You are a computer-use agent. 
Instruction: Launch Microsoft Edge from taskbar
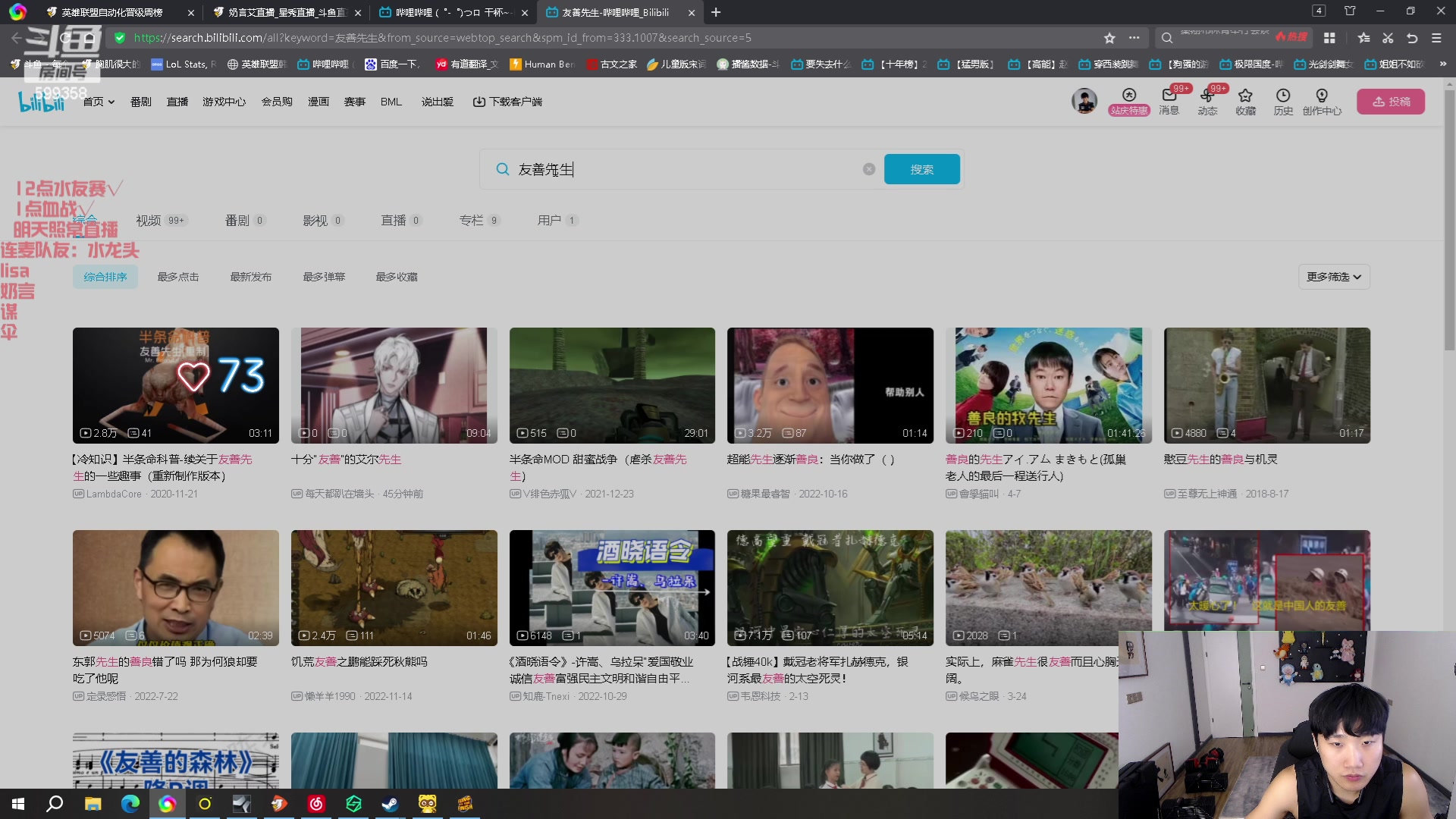tap(130, 804)
